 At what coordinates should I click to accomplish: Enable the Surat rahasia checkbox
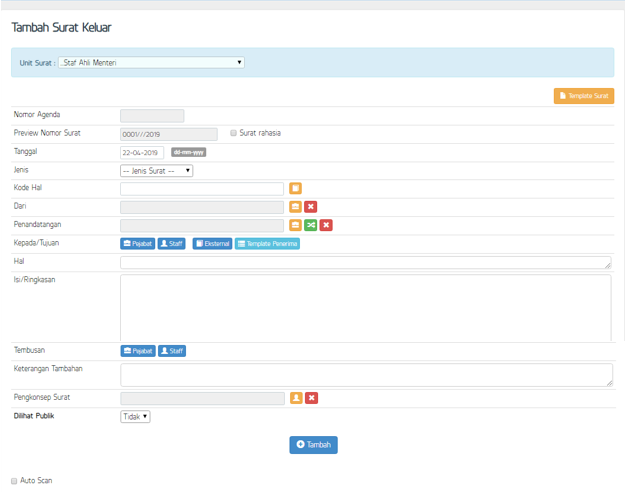[x=233, y=132]
